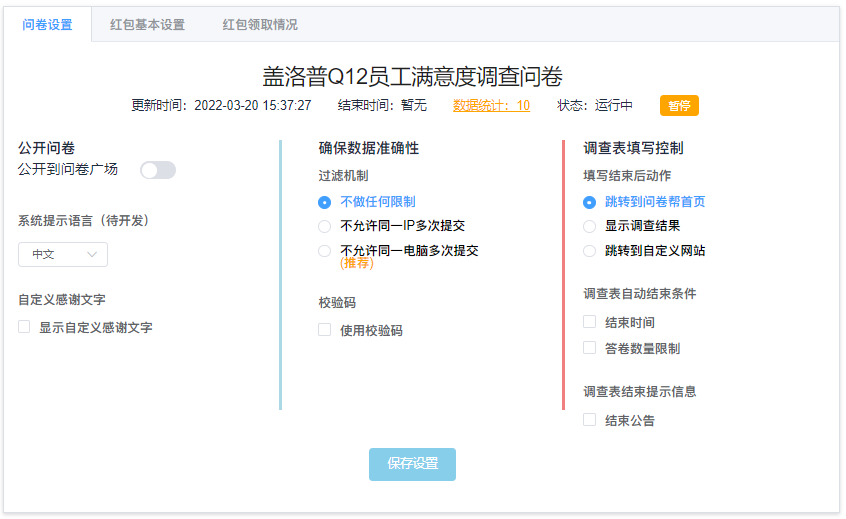Select 跳转到自定义网站 radio option
Image resolution: width=846 pixels, height=519 pixels.
(589, 251)
